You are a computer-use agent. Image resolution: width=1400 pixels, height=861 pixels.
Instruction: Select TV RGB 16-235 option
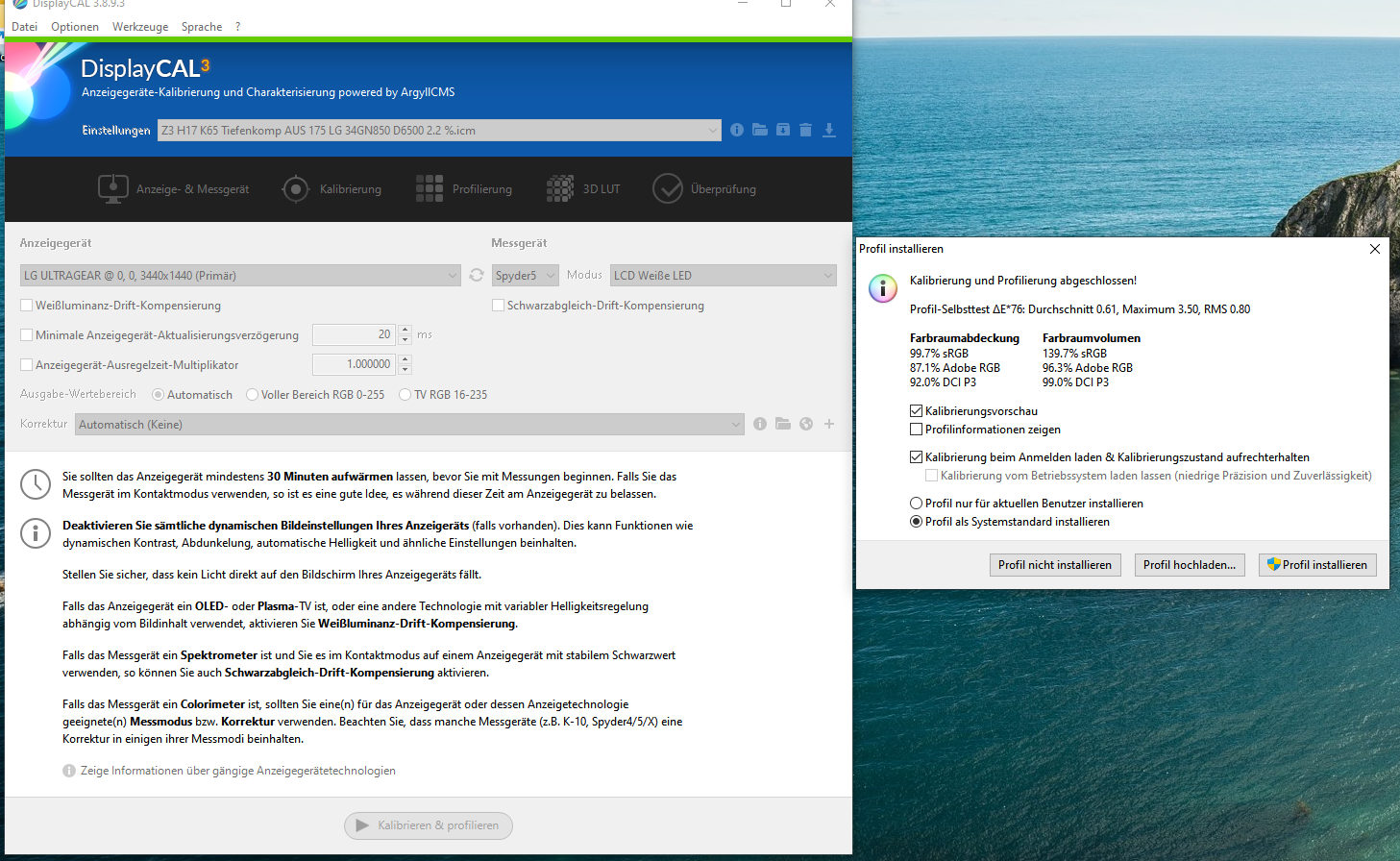click(x=405, y=395)
